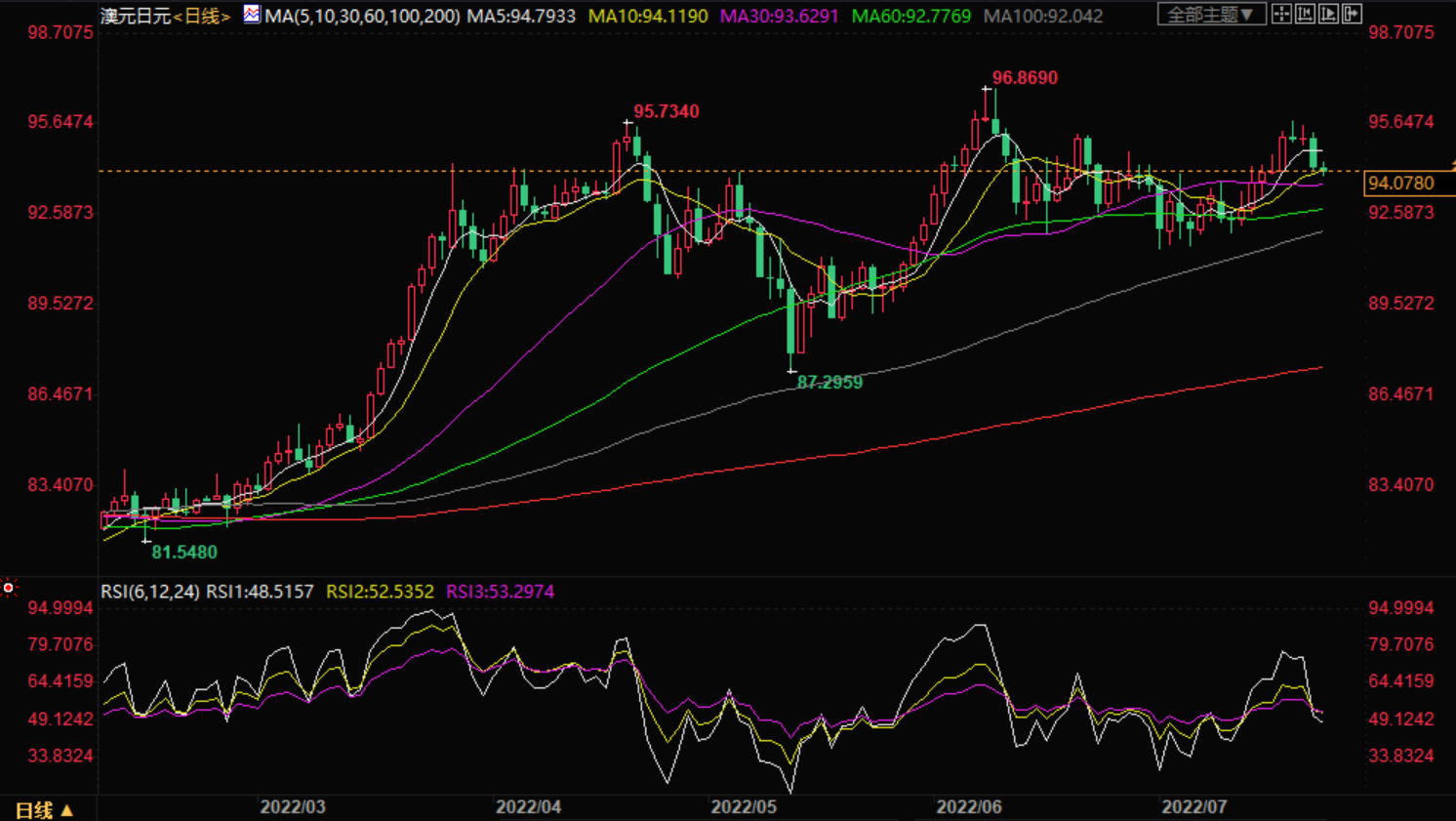Click the 澳元日元 symbol name

pyautogui.click(x=136, y=17)
